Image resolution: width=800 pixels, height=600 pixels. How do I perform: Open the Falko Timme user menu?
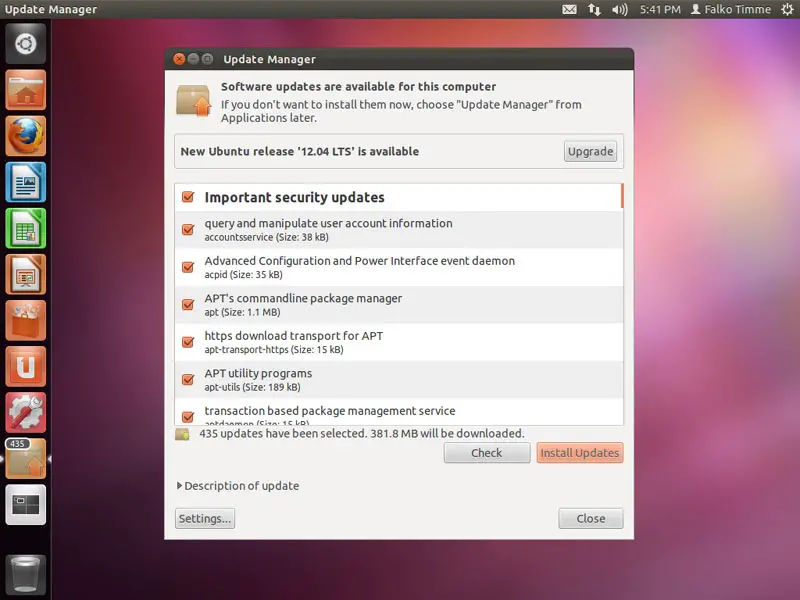731,9
